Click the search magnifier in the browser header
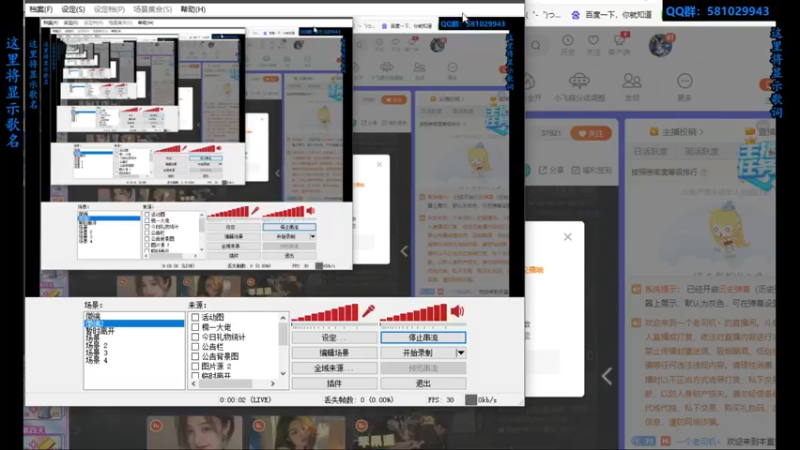The image size is (800, 450). (536, 45)
